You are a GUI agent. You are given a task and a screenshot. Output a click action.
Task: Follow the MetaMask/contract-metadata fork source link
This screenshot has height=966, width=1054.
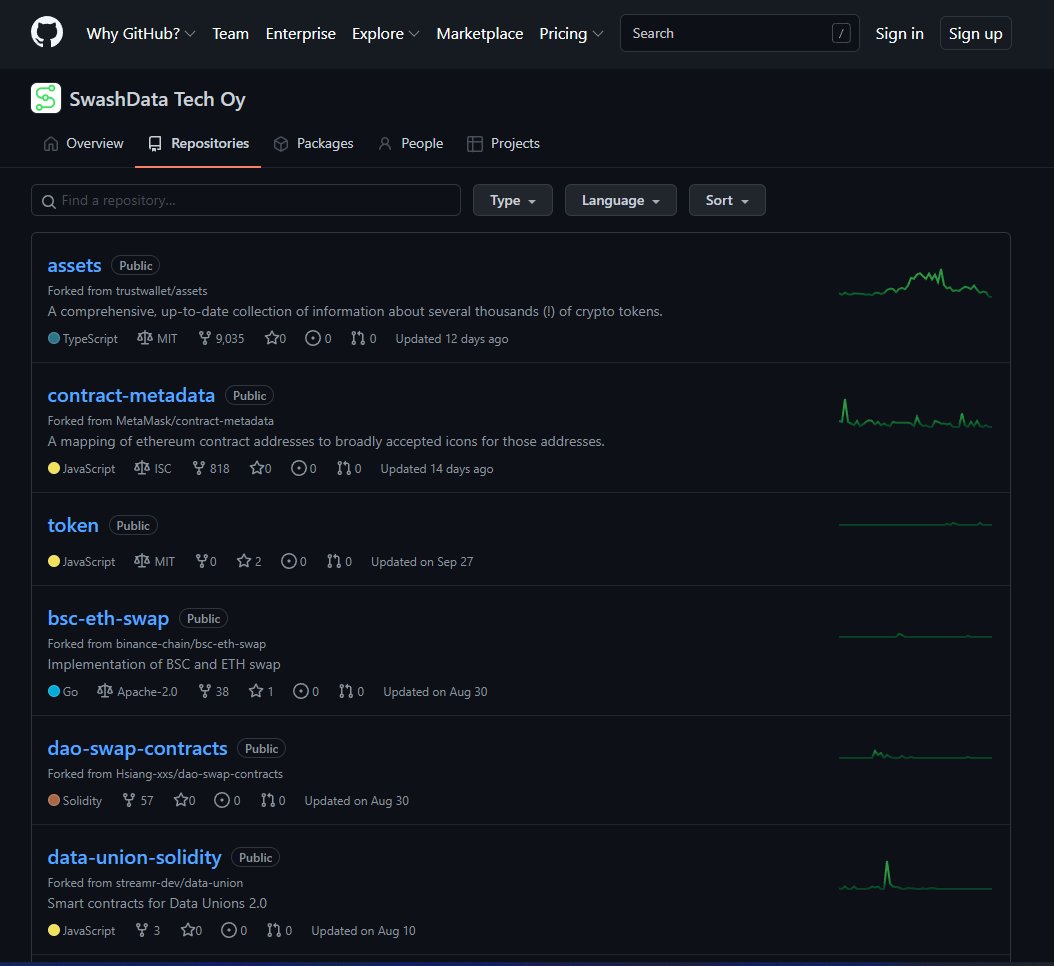[195, 421]
